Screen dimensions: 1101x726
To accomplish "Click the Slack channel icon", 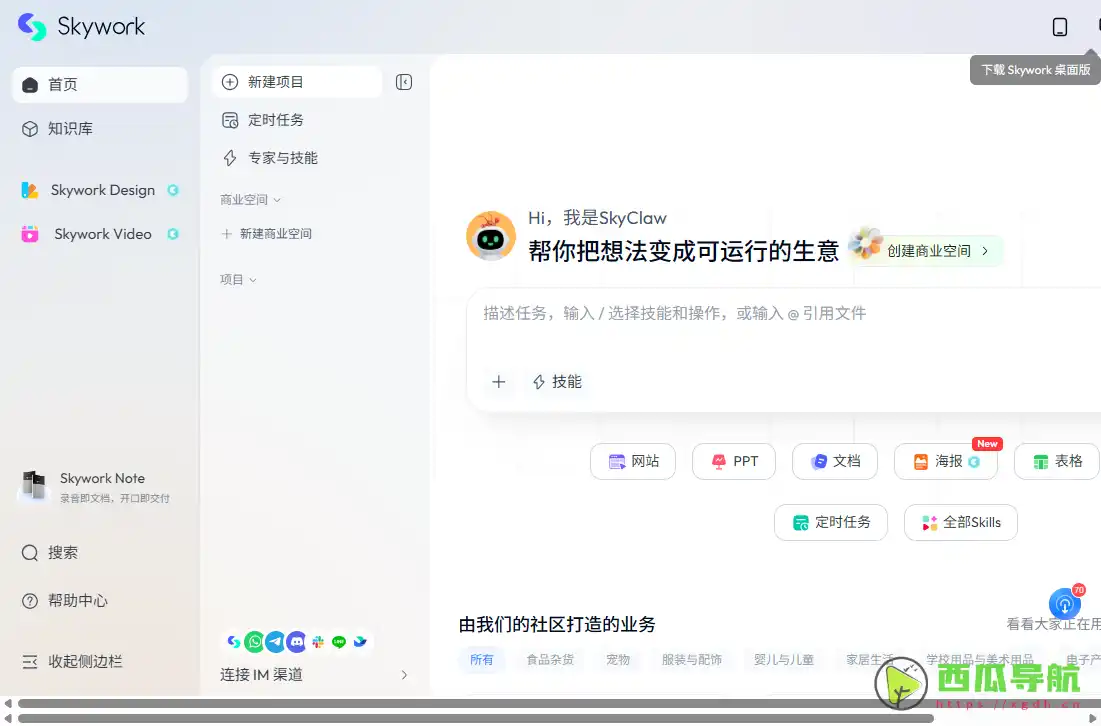I will [318, 642].
